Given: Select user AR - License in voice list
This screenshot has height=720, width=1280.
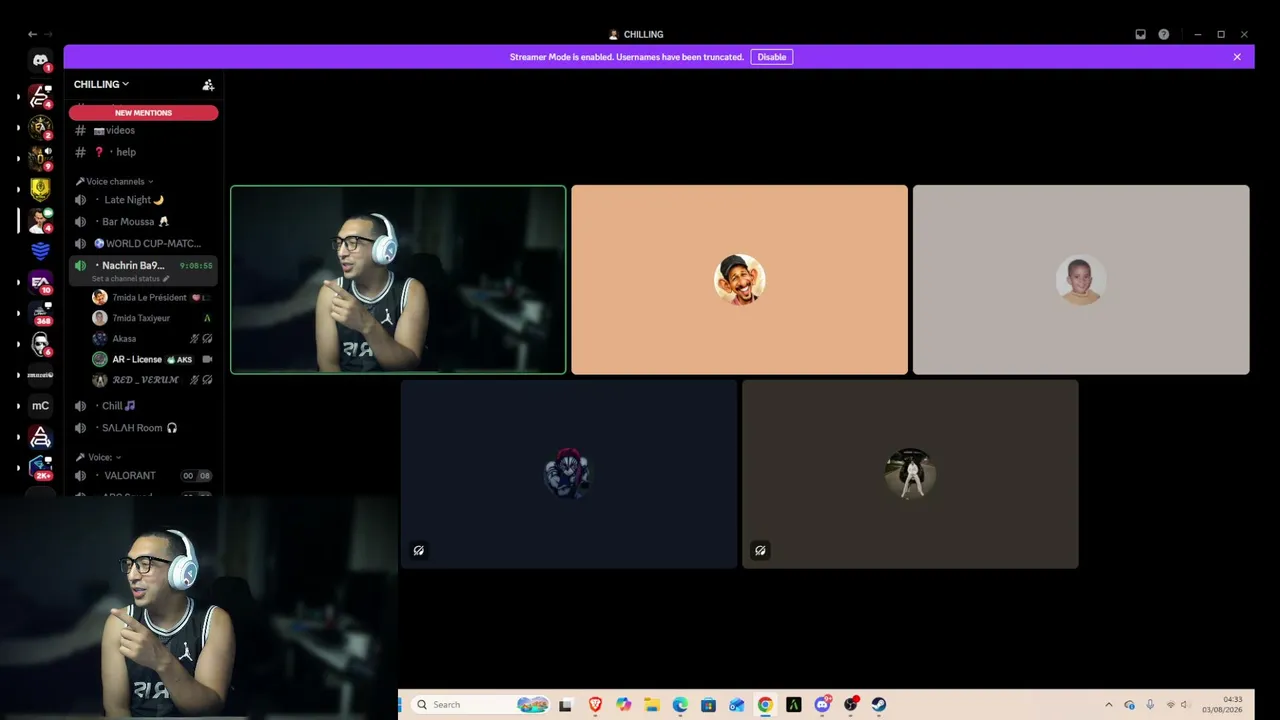Looking at the screenshot, I should point(152,359).
